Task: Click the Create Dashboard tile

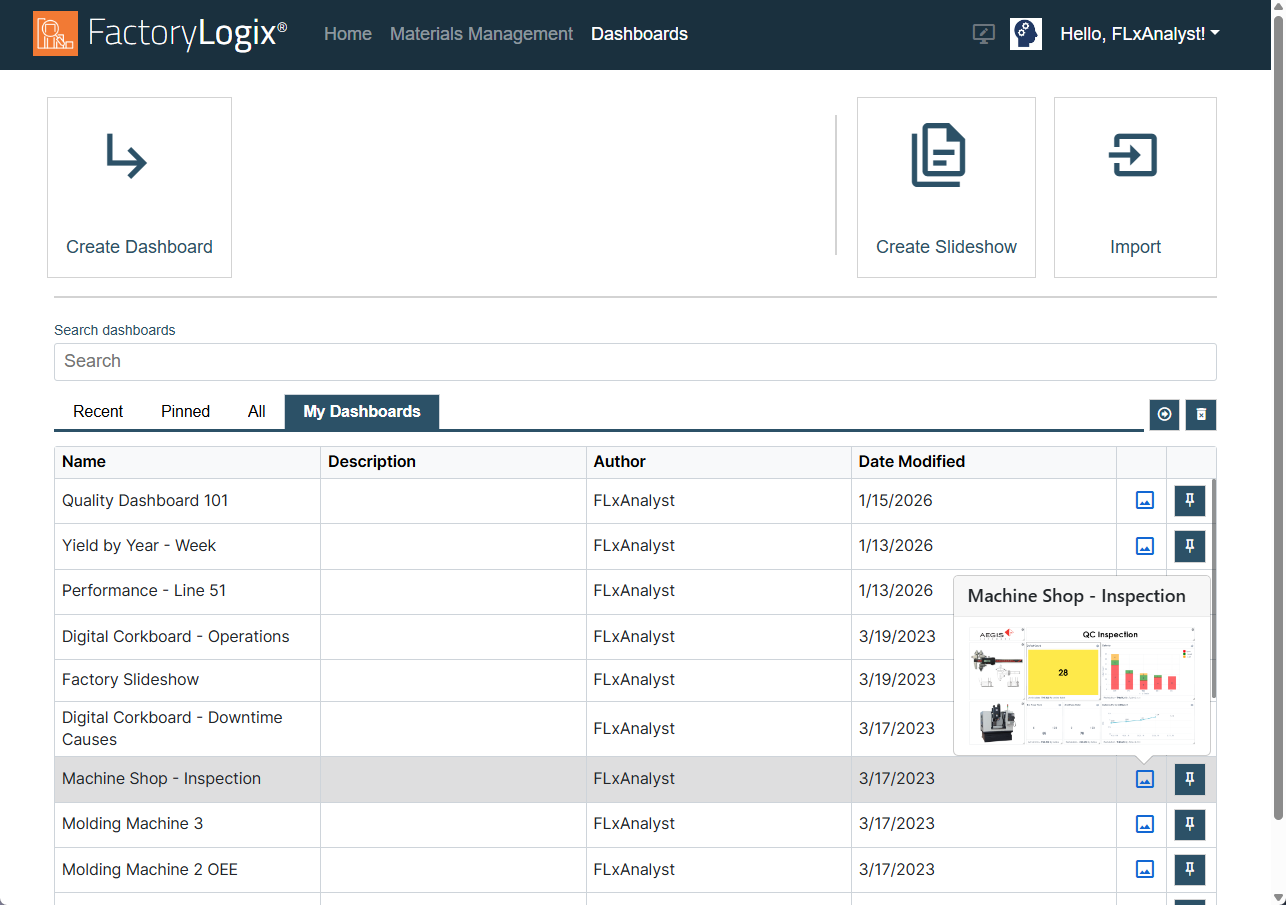Action: (139, 187)
